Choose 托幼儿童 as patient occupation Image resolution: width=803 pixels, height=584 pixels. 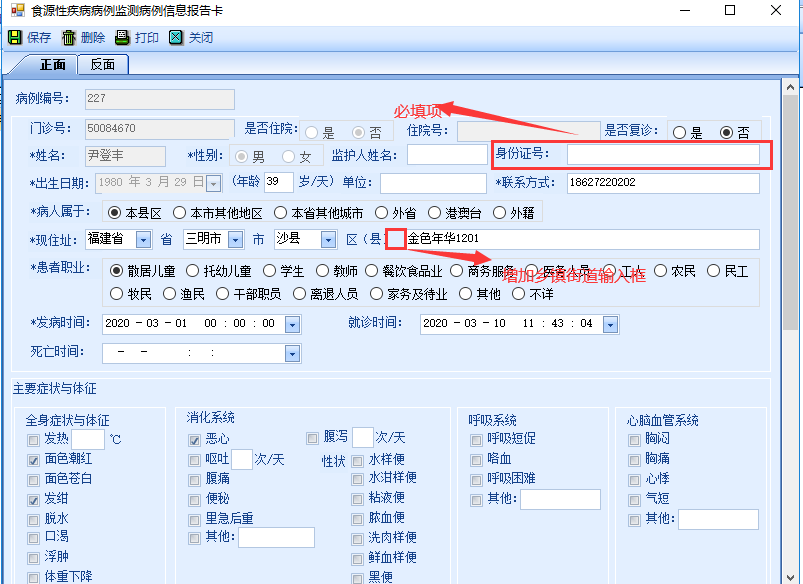(x=193, y=270)
